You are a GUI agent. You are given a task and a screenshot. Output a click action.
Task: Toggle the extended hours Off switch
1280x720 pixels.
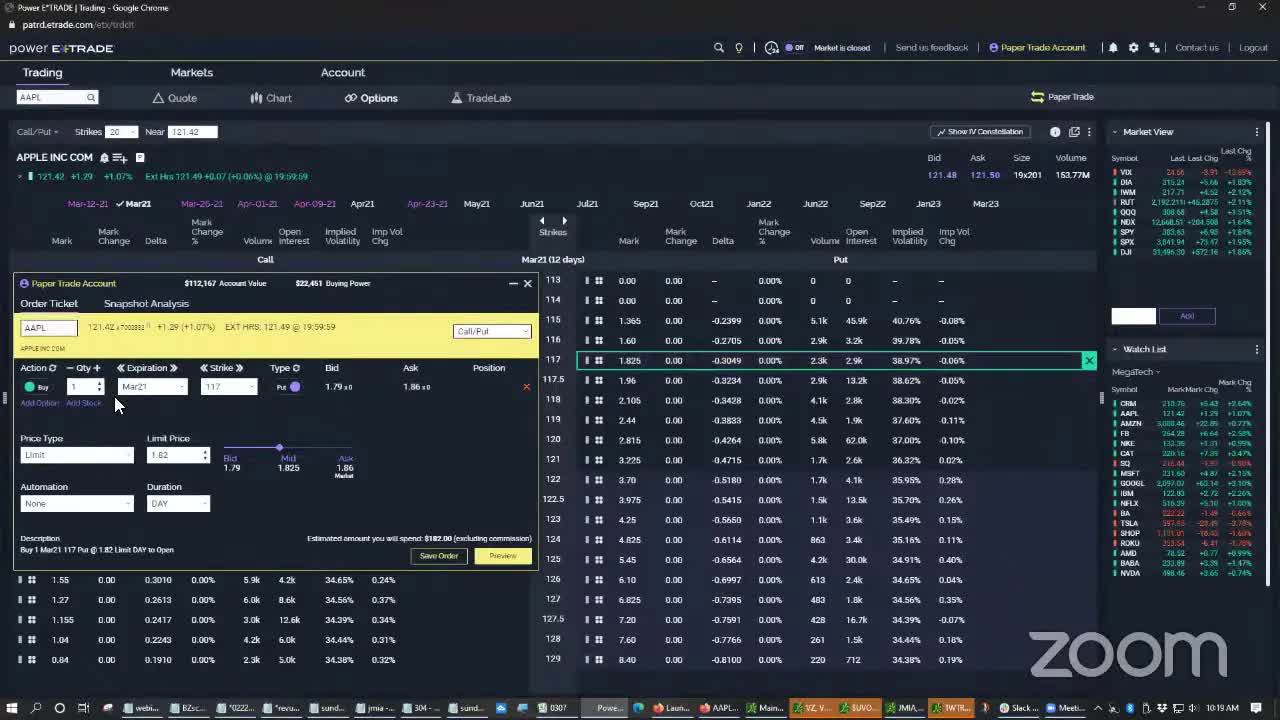coord(795,48)
